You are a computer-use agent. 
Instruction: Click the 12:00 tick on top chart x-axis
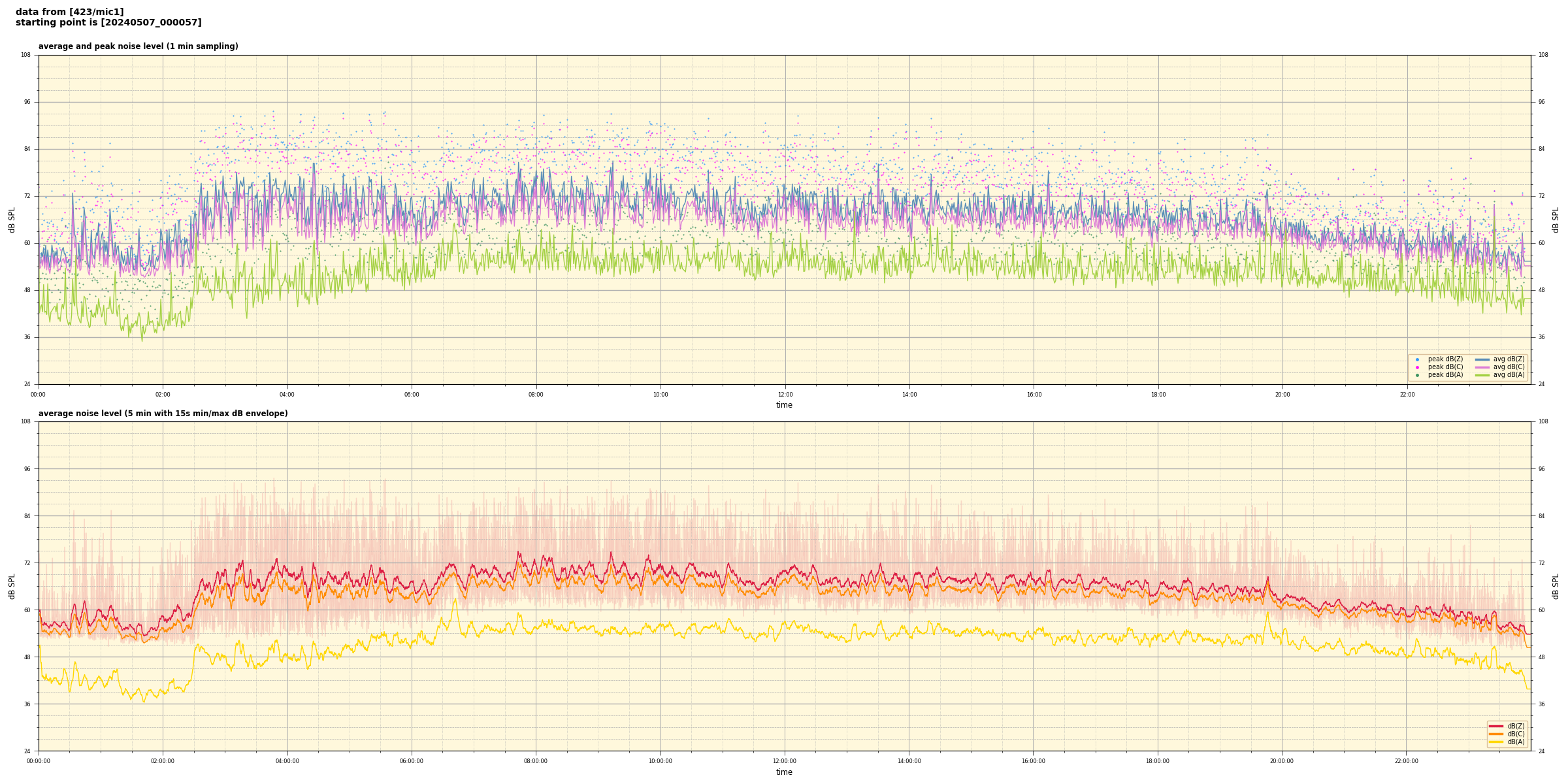[x=785, y=395]
